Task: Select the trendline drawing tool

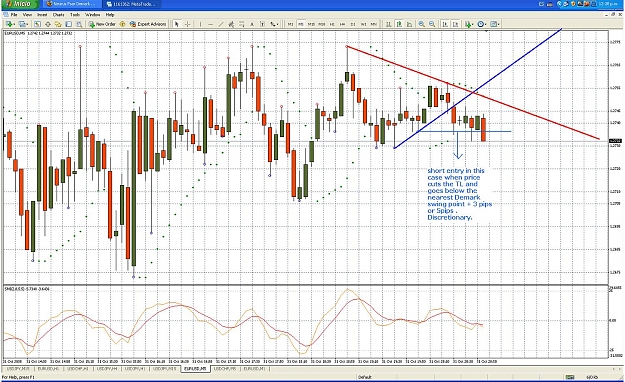Action: click(221, 24)
